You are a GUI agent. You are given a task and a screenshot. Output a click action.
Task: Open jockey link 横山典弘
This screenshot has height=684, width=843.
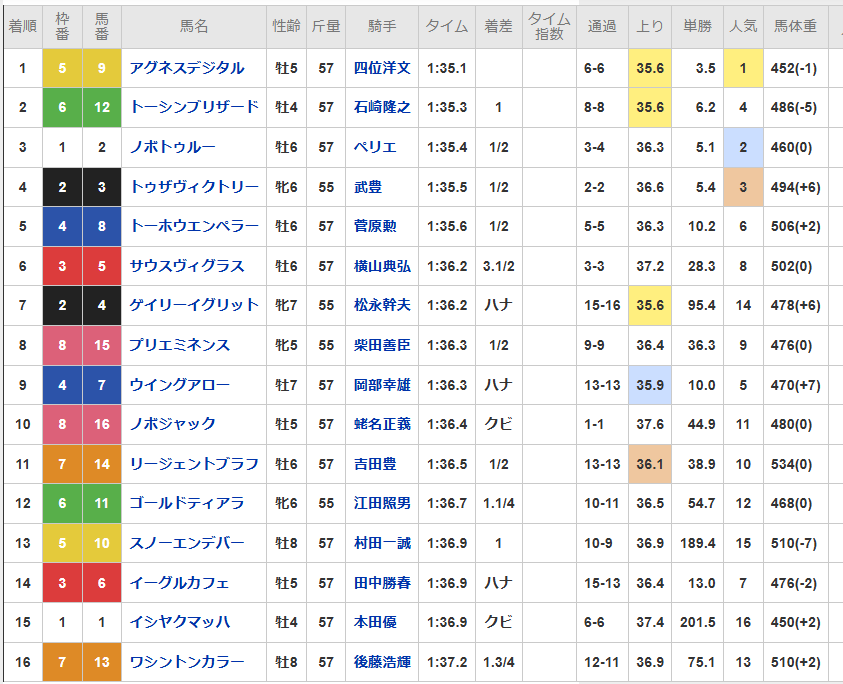pos(382,266)
